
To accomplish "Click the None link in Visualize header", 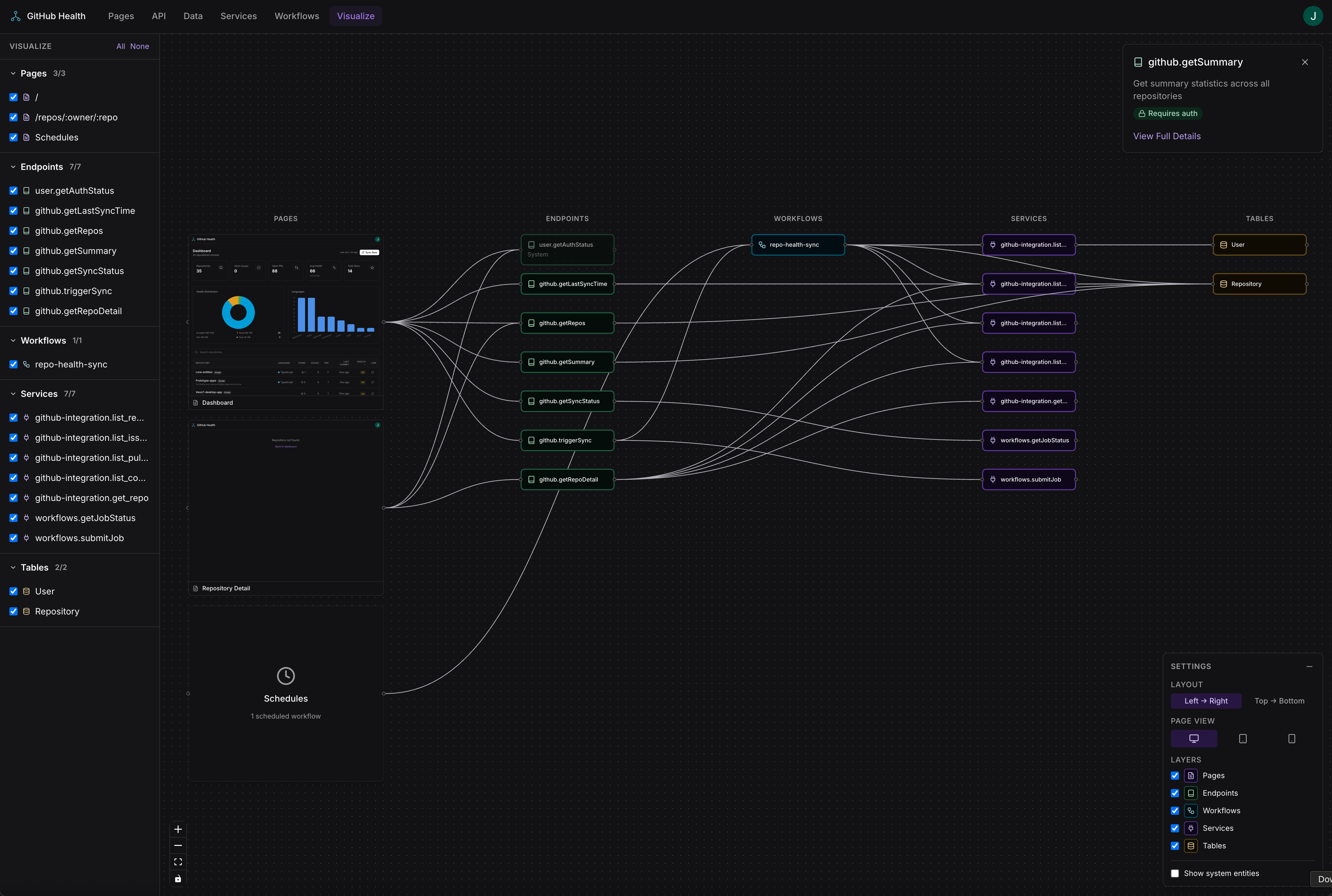I will click(x=140, y=46).
